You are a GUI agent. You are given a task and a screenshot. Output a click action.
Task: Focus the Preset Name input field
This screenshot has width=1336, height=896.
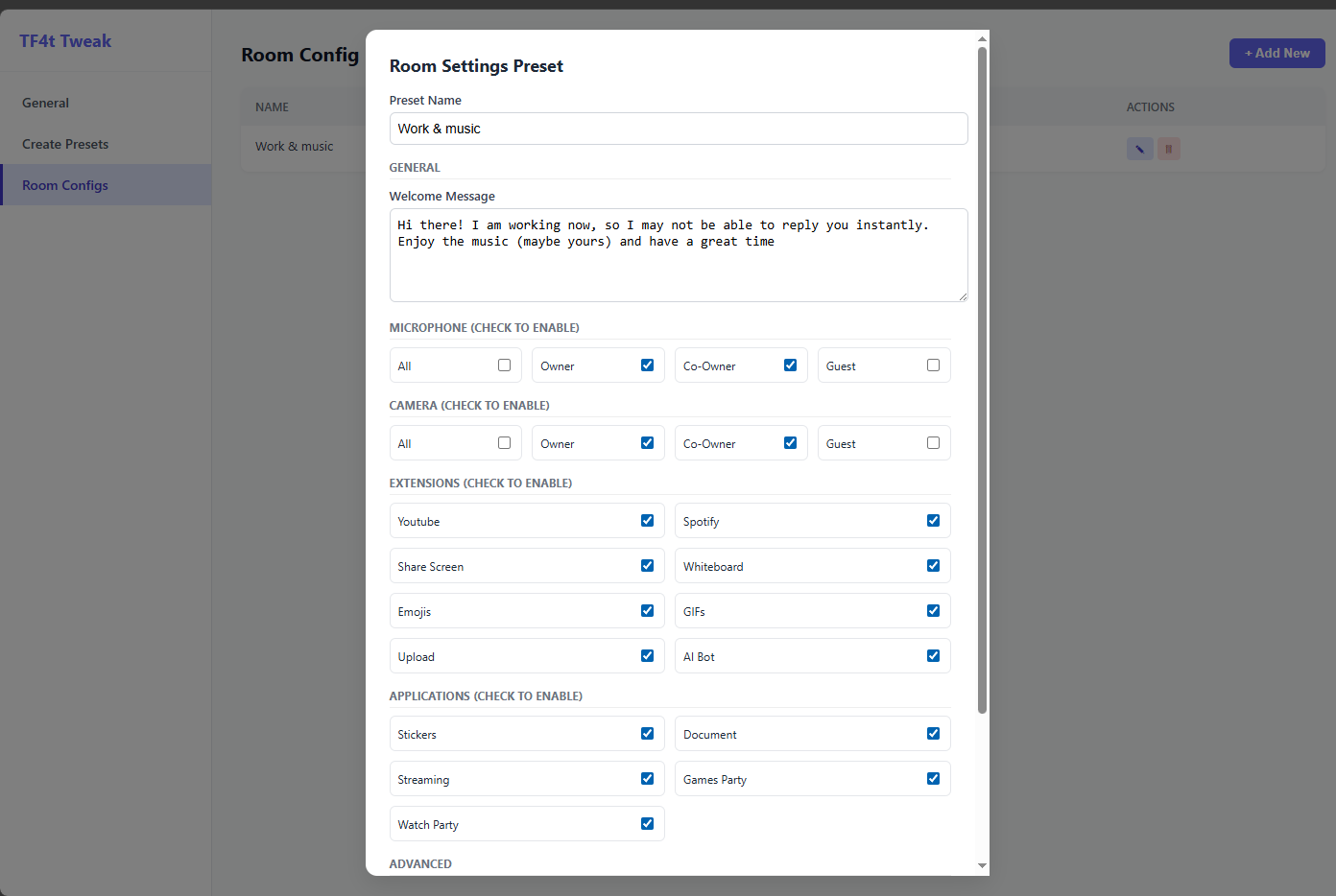click(679, 129)
